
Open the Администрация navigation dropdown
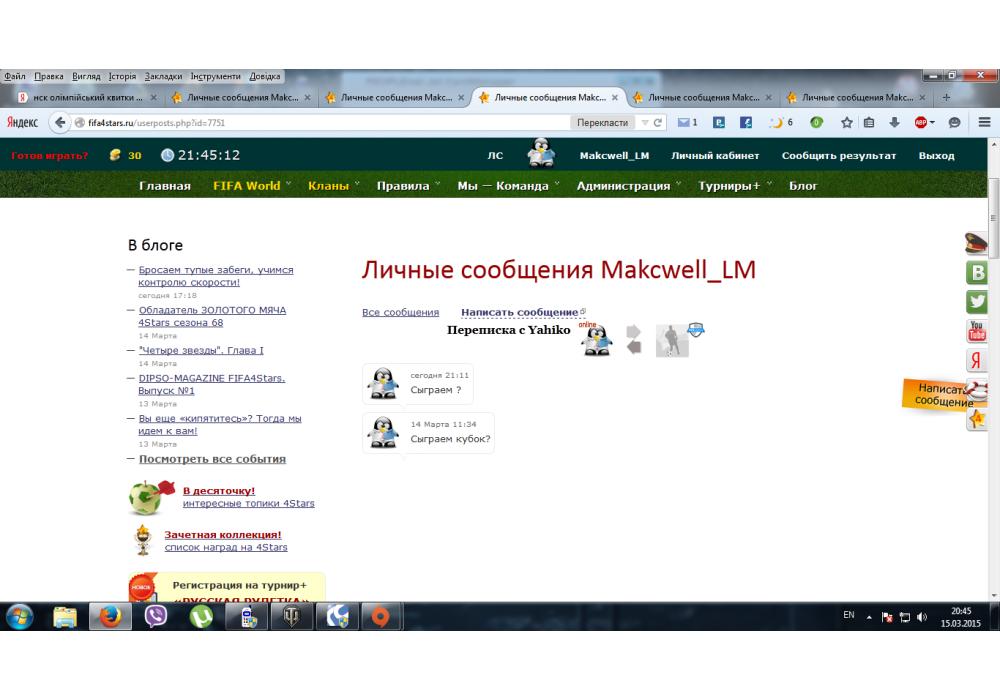pos(624,185)
